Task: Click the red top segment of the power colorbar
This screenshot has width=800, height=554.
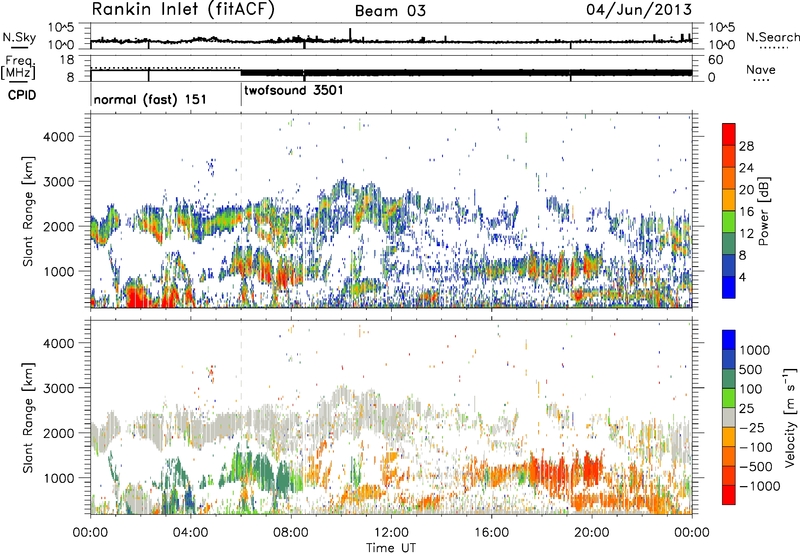Action: pyautogui.click(x=729, y=135)
